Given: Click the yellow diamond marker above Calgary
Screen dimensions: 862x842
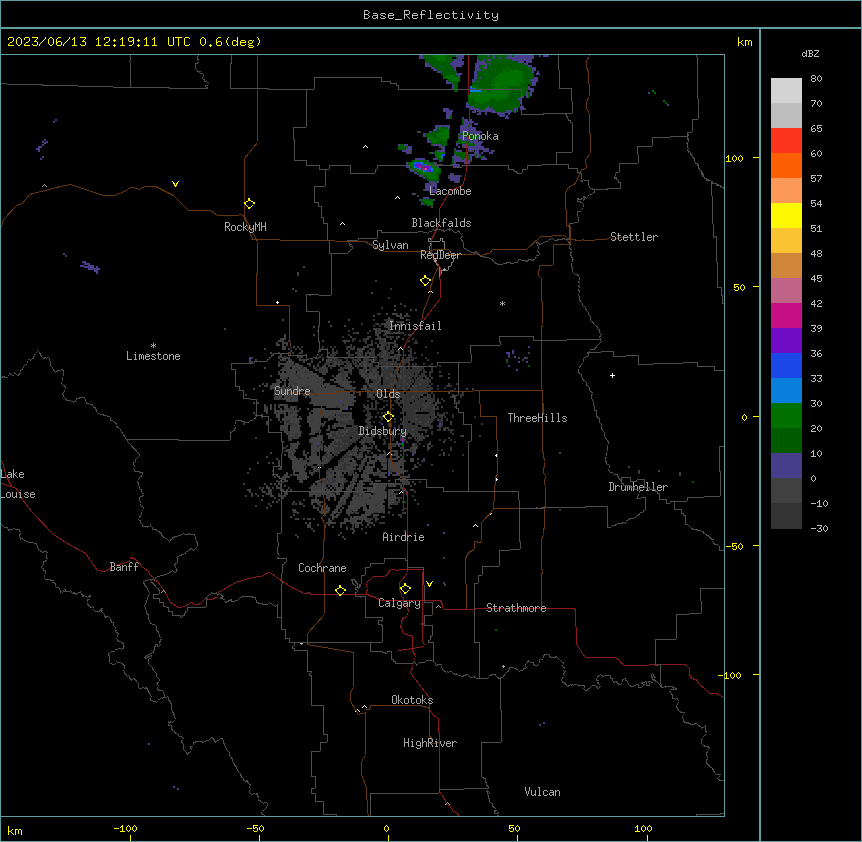Looking at the screenshot, I should (405, 589).
